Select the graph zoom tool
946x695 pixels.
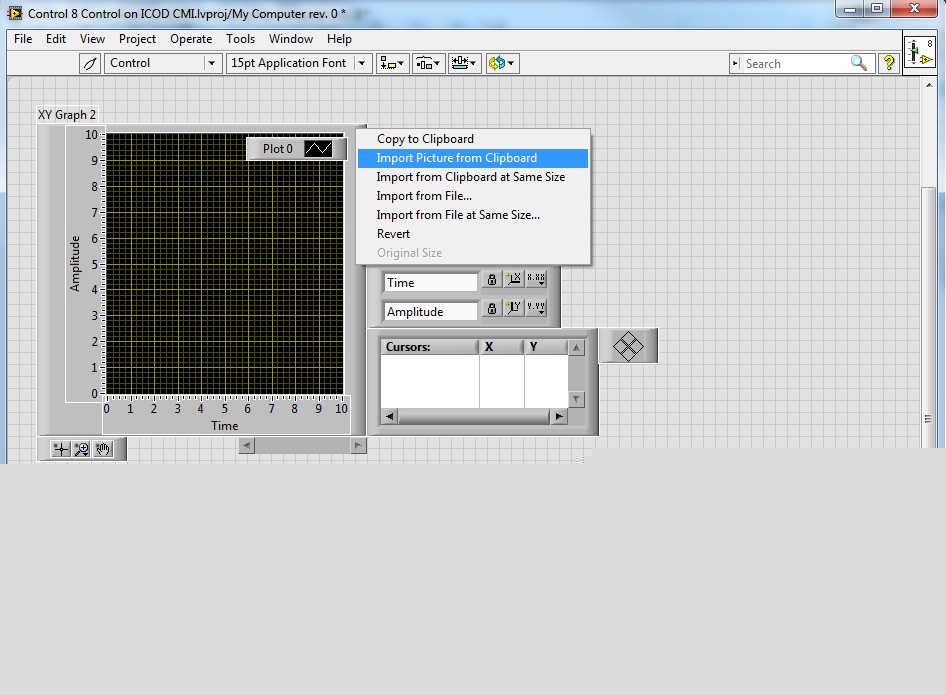(x=81, y=449)
